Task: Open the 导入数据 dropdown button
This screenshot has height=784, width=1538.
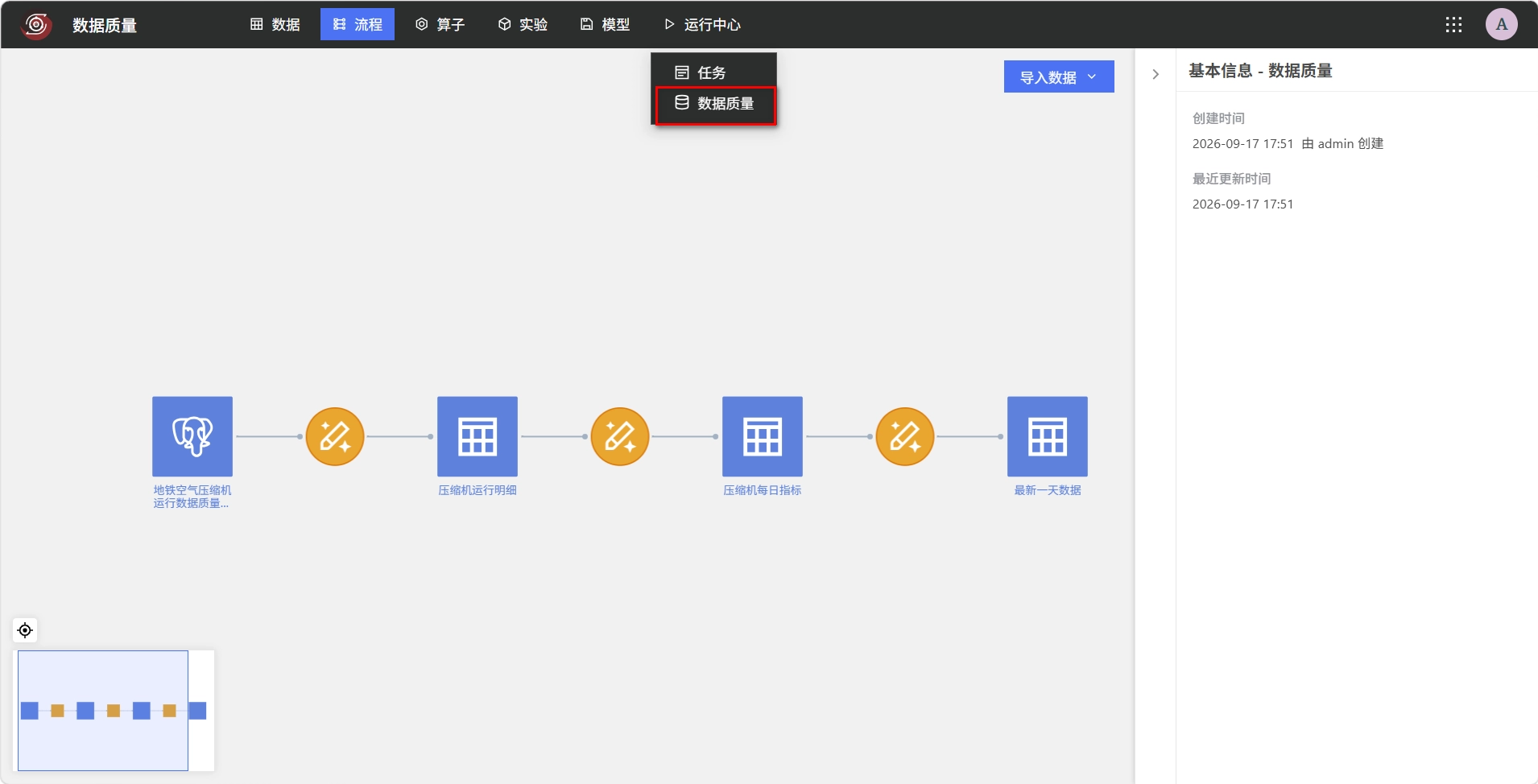Action: tap(1059, 77)
